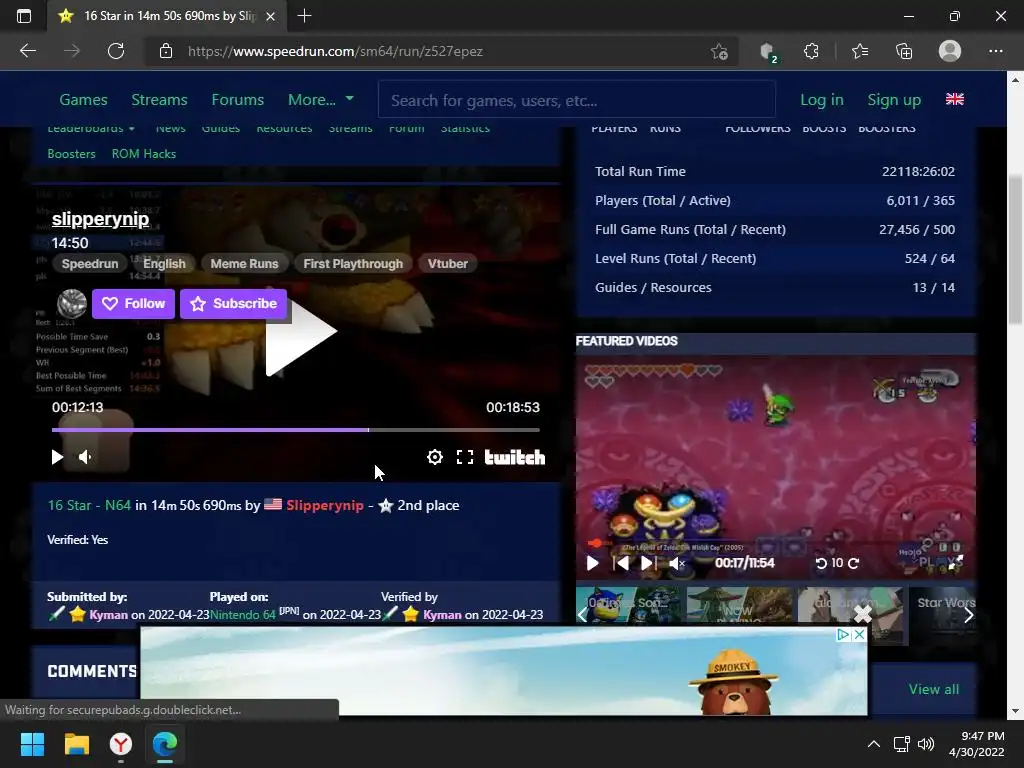Open a new browser tab
Image resolution: width=1024 pixels, height=768 pixels.
click(x=304, y=16)
